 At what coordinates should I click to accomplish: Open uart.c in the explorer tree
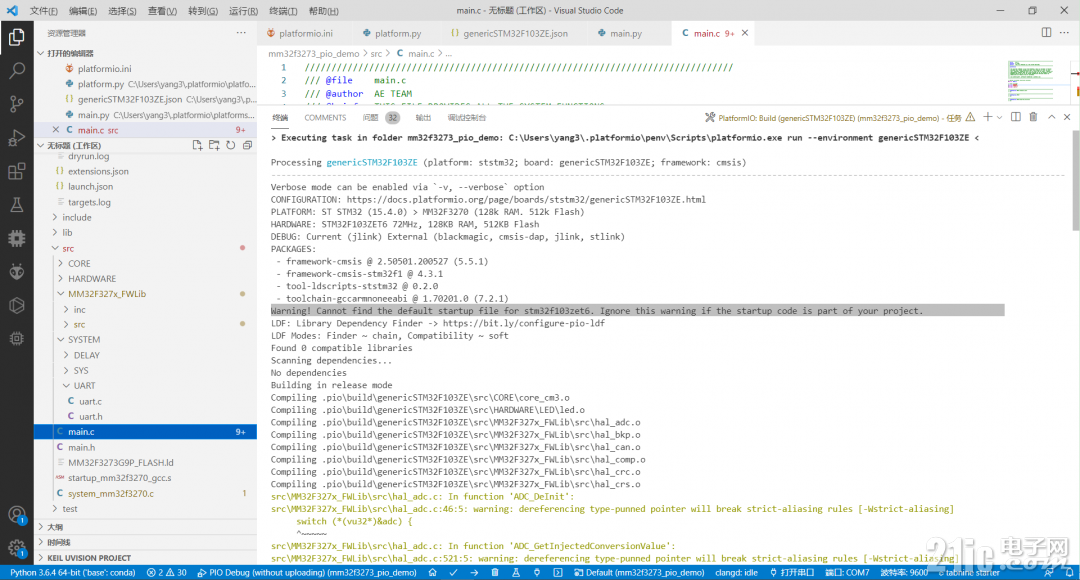click(x=90, y=401)
